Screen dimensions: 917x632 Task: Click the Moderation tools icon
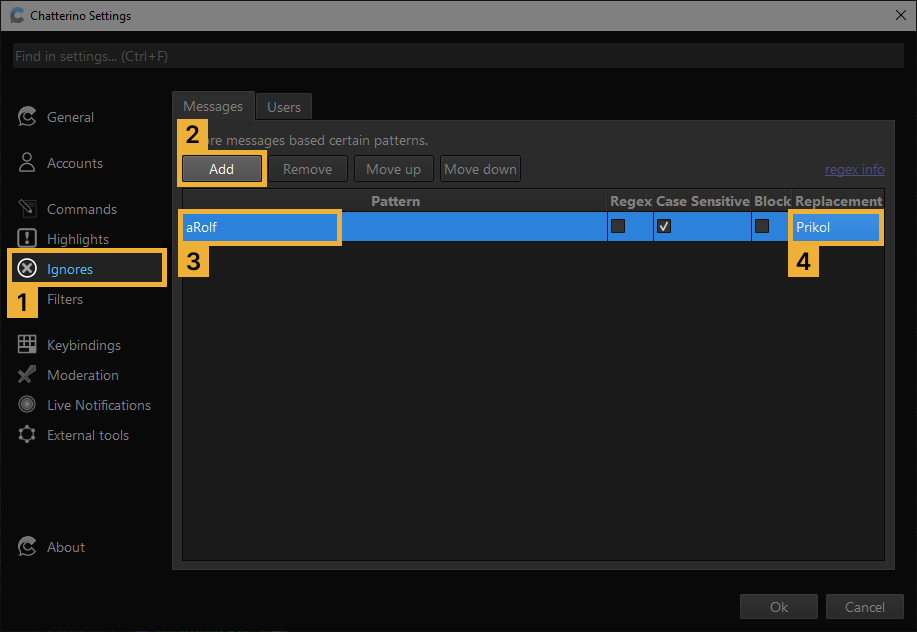click(x=28, y=375)
